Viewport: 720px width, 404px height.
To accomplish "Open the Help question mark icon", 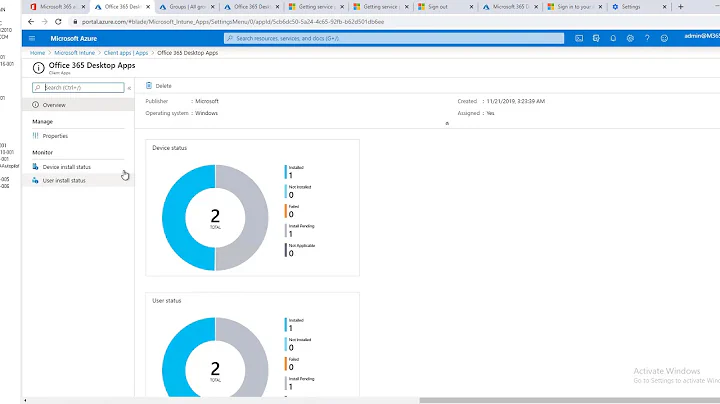I will 647,39.
